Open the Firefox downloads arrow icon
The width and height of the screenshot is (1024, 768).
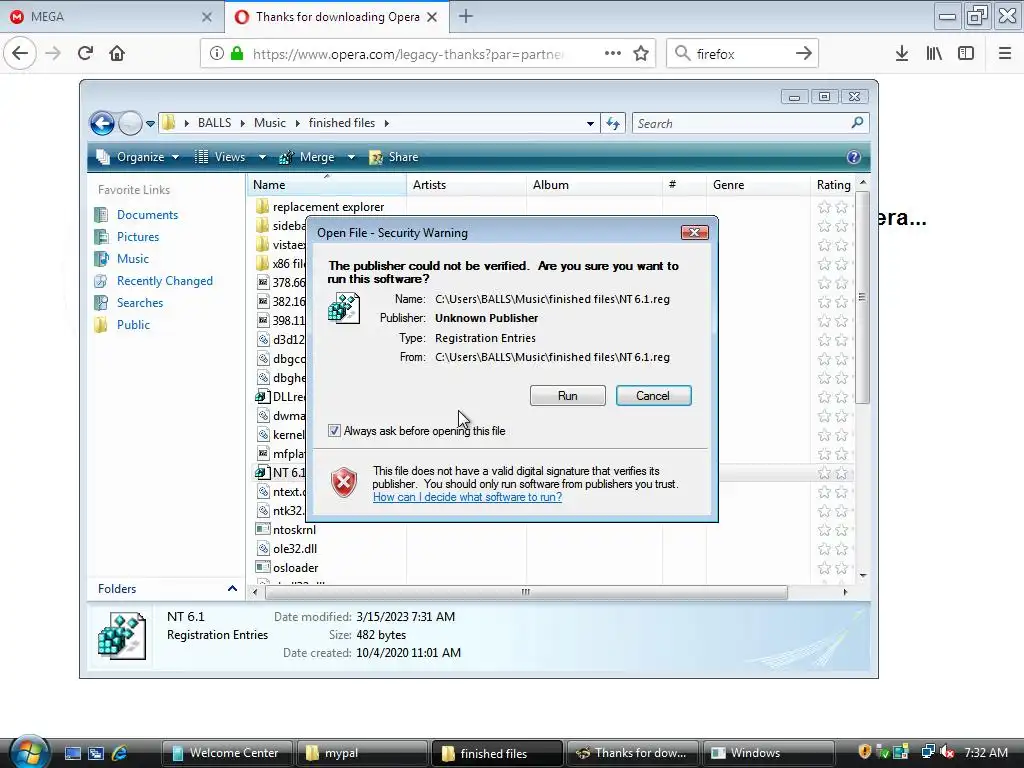tap(902, 54)
